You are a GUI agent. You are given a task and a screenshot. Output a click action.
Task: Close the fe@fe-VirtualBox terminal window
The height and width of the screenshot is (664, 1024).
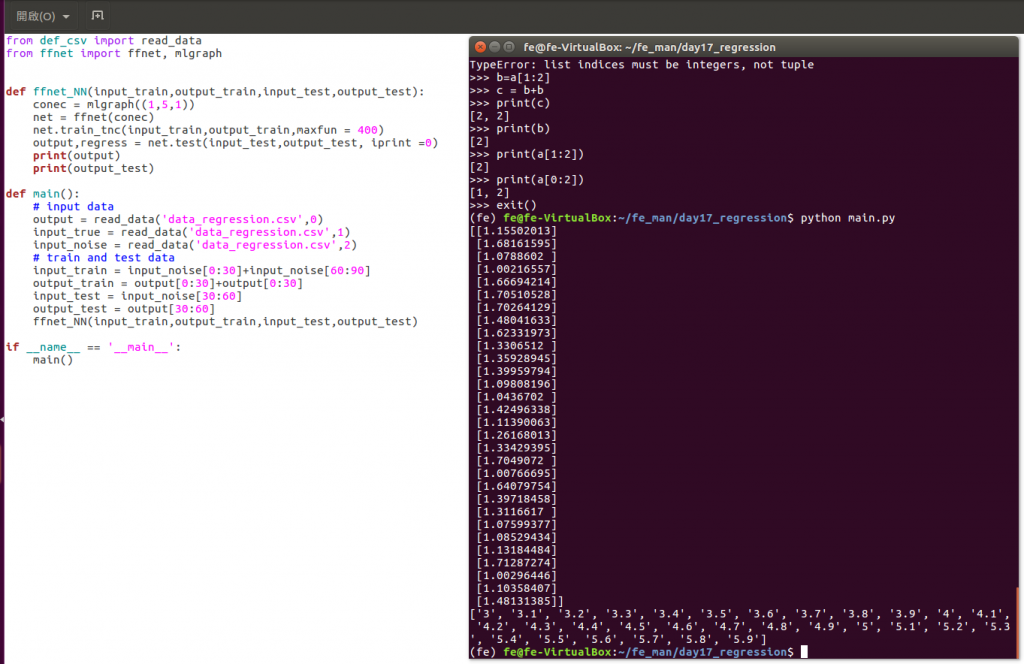[x=480, y=47]
